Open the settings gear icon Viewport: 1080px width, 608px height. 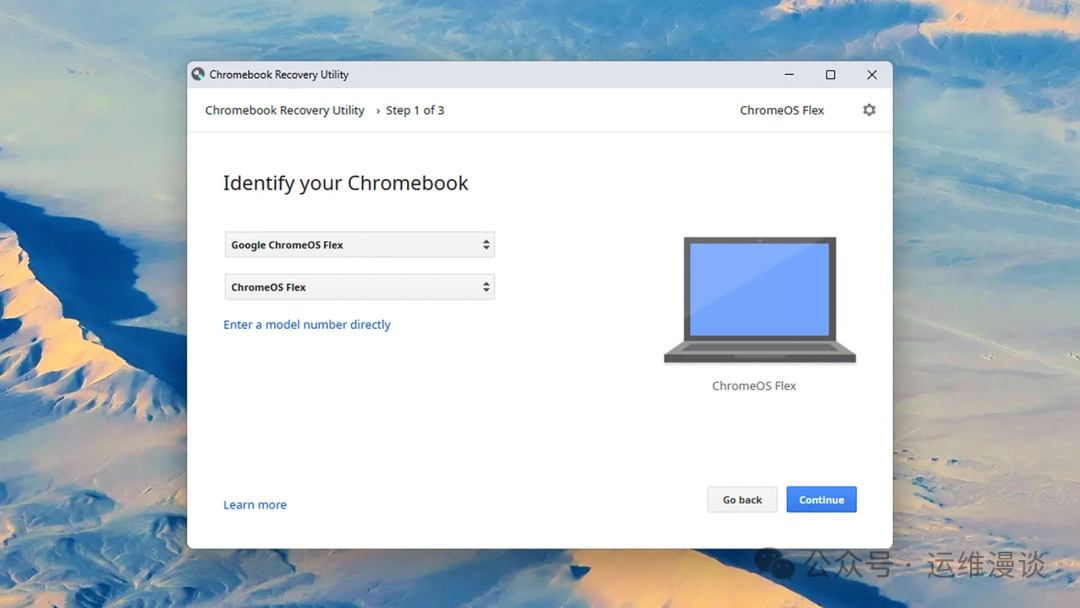(x=868, y=110)
